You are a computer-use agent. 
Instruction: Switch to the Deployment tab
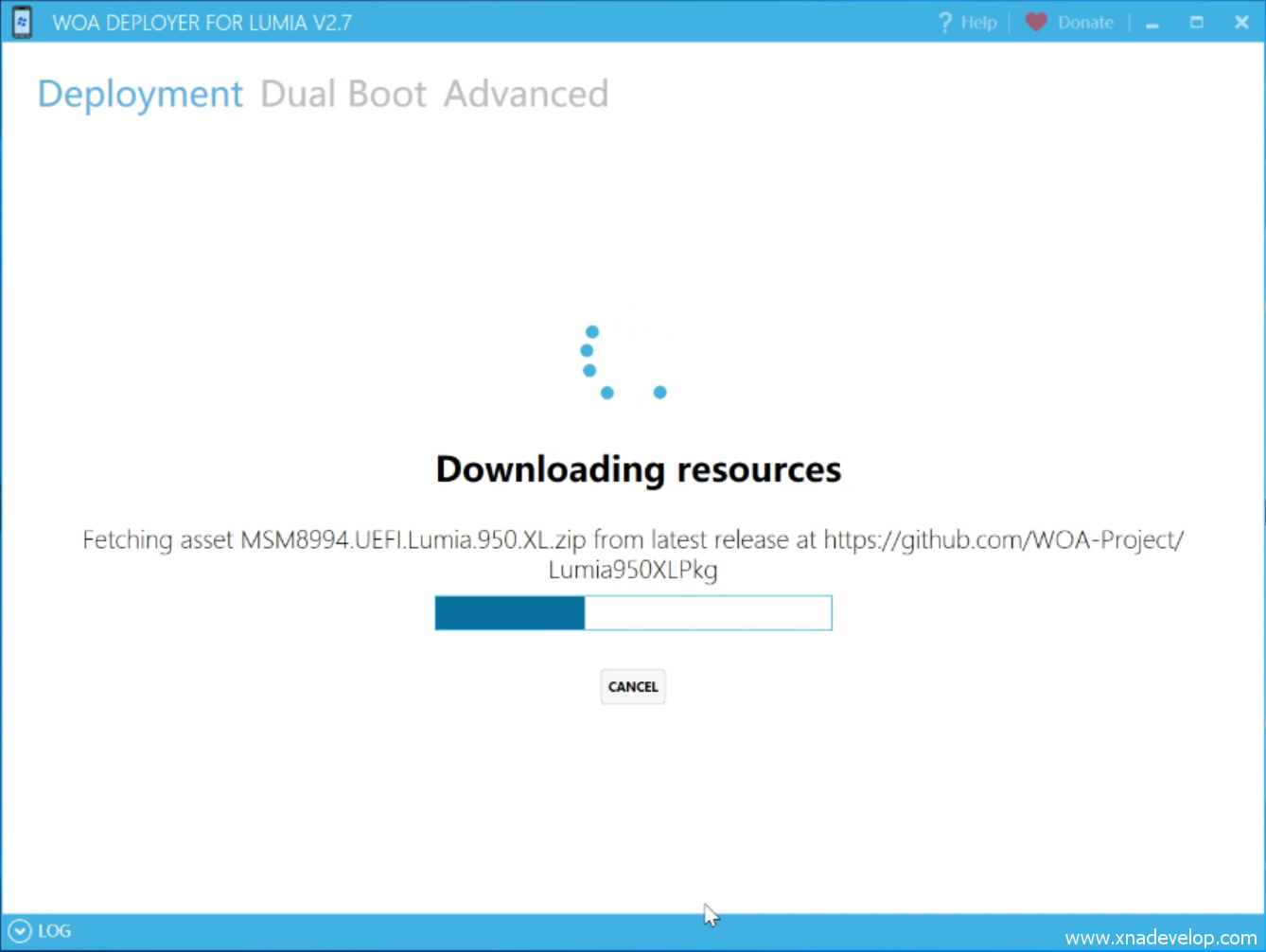(140, 95)
